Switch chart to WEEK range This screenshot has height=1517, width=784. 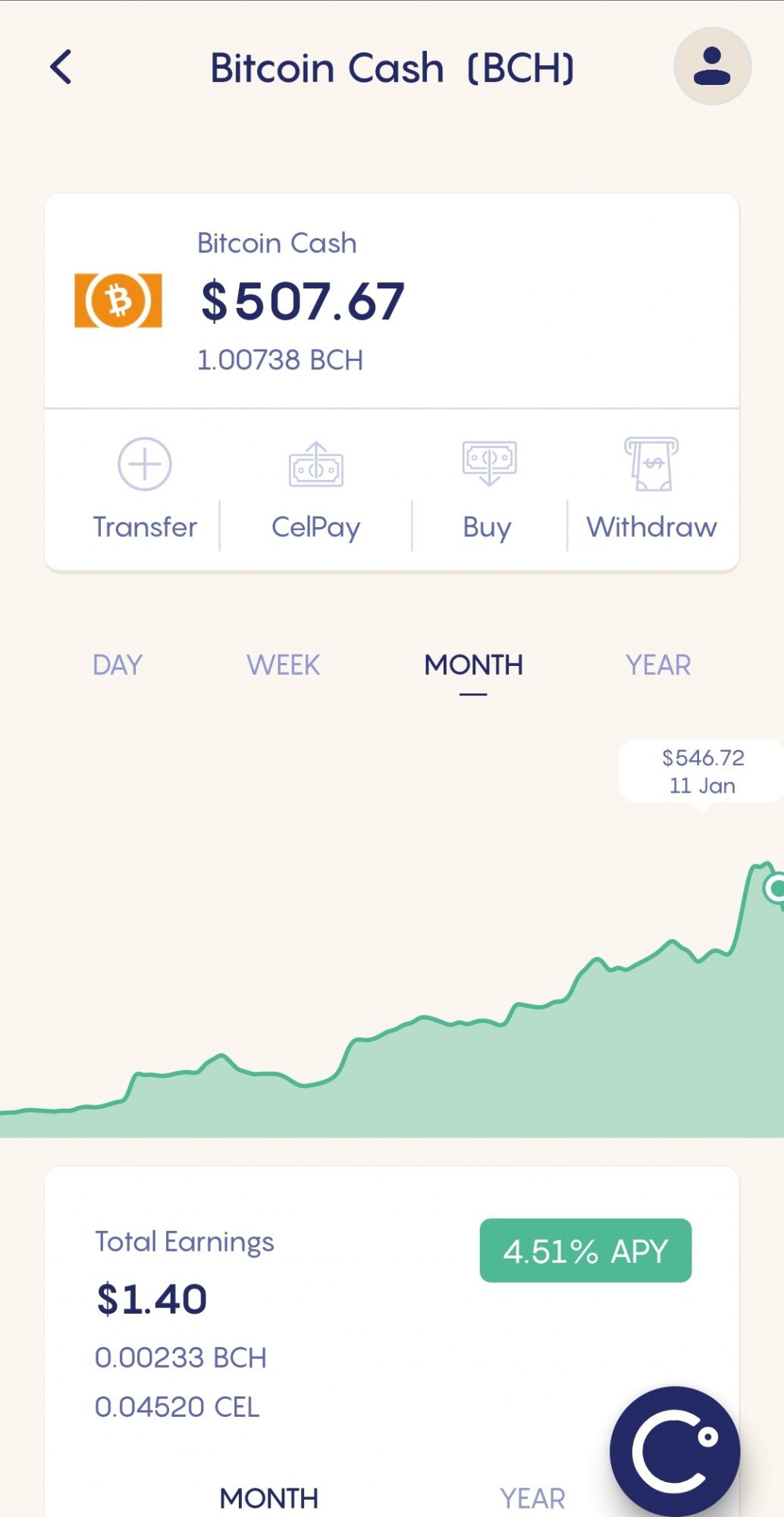[x=284, y=665]
